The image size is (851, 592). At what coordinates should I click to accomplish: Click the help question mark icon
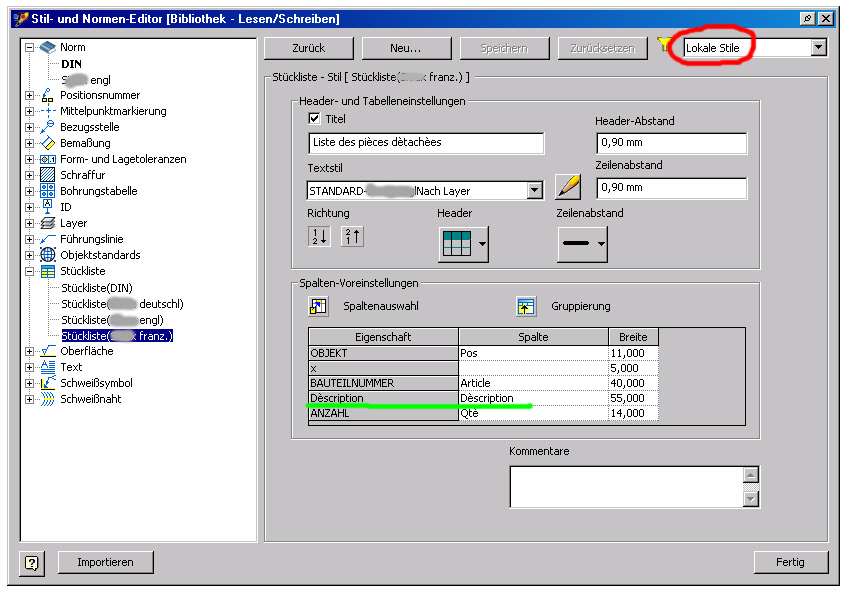(33, 563)
